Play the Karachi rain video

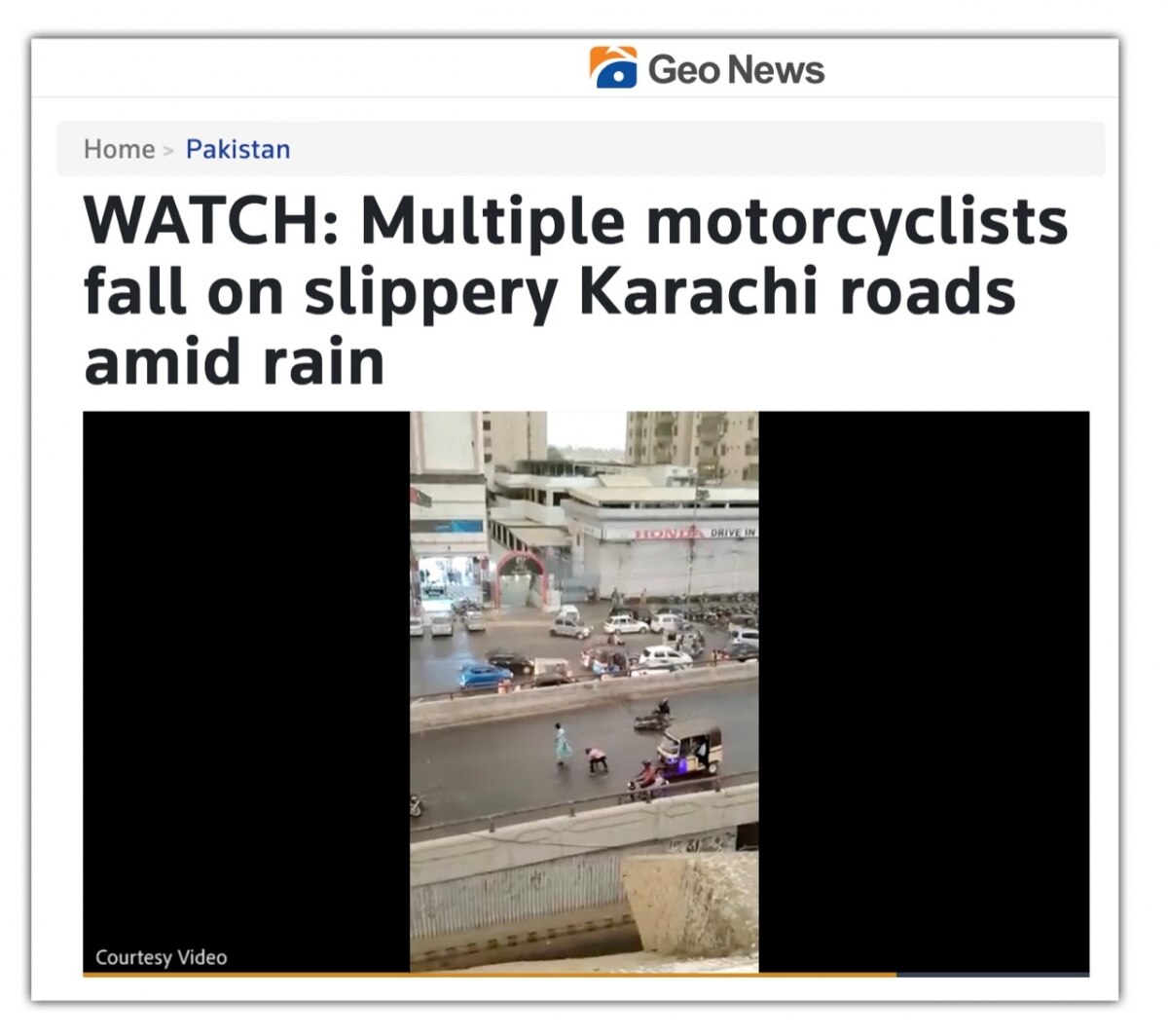pos(584,691)
